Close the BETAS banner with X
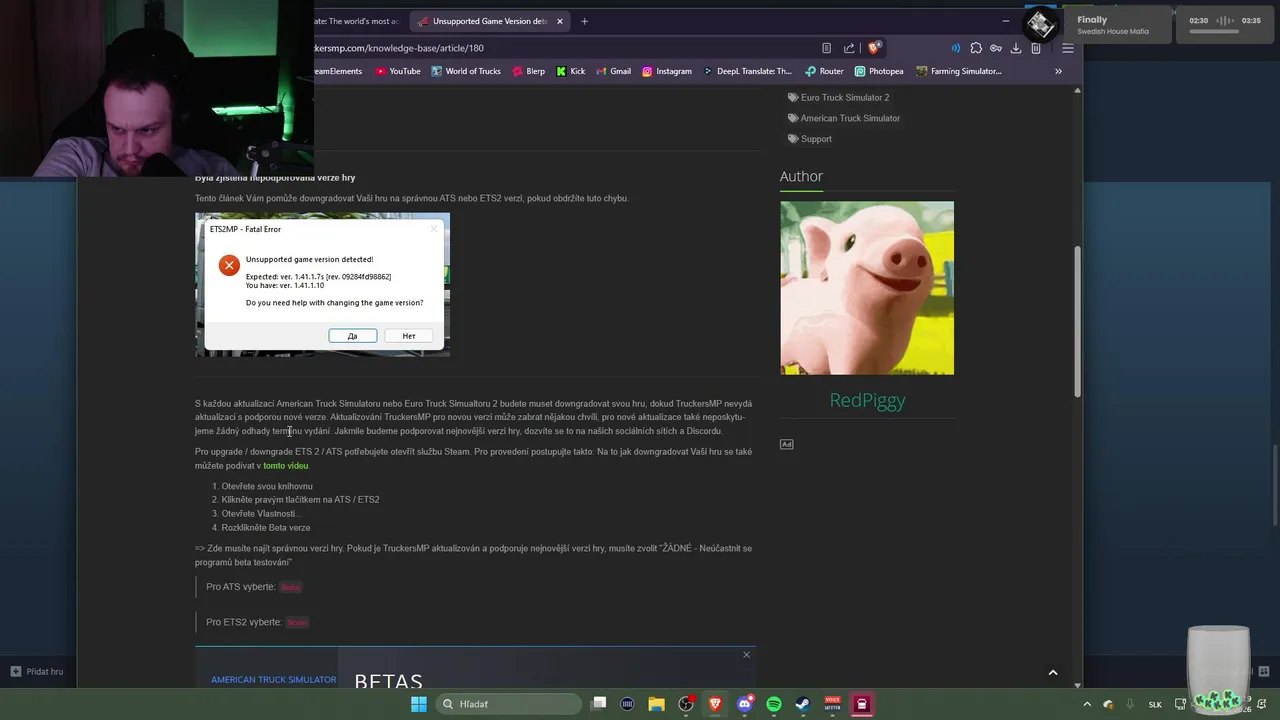The image size is (1280, 720). pyautogui.click(x=746, y=655)
